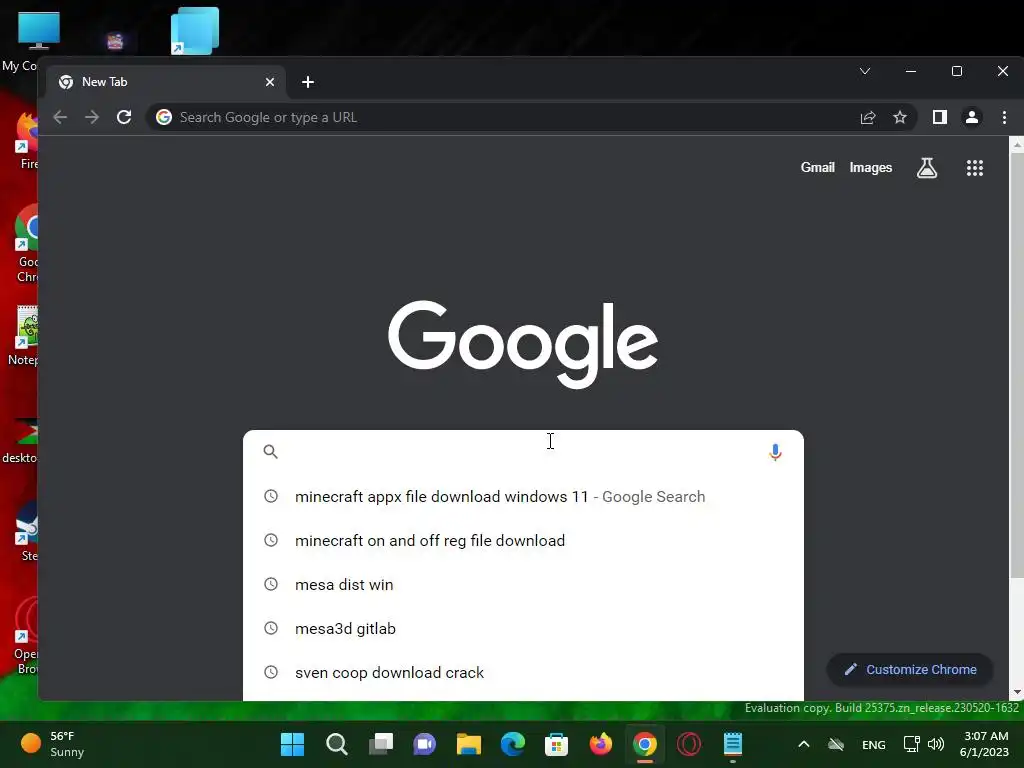
Task: Open the Chrome side panel
Action: [x=940, y=118]
